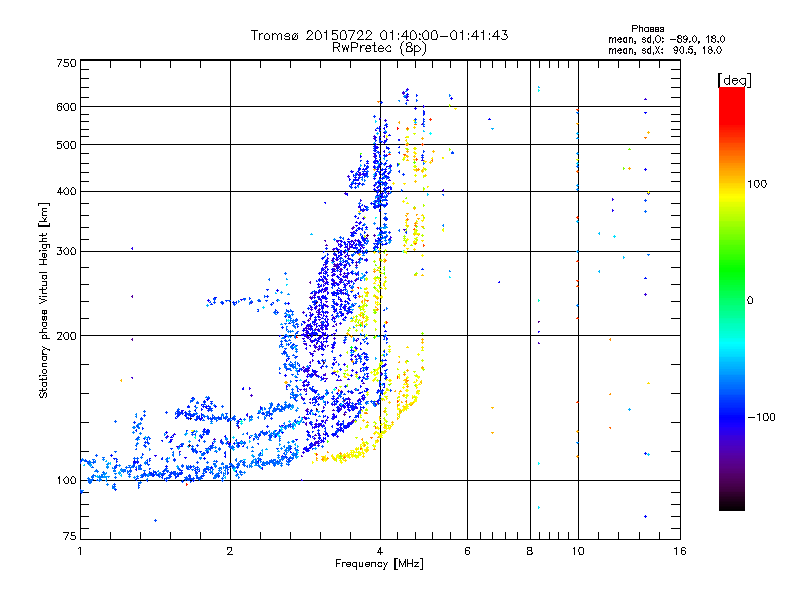Click the y-axis label "500"

66,145
